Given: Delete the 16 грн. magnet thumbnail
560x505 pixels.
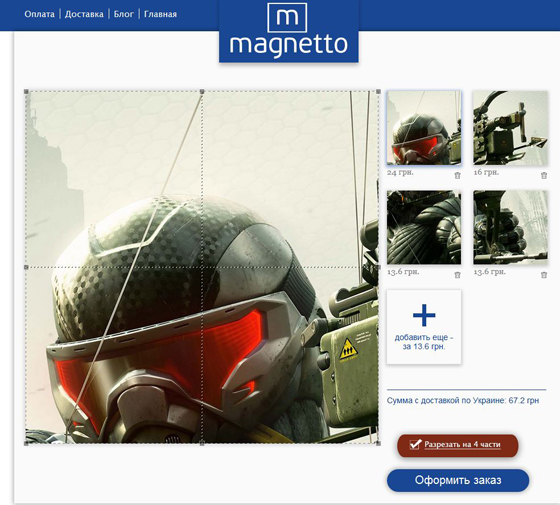Looking at the screenshot, I should pyautogui.click(x=544, y=175).
